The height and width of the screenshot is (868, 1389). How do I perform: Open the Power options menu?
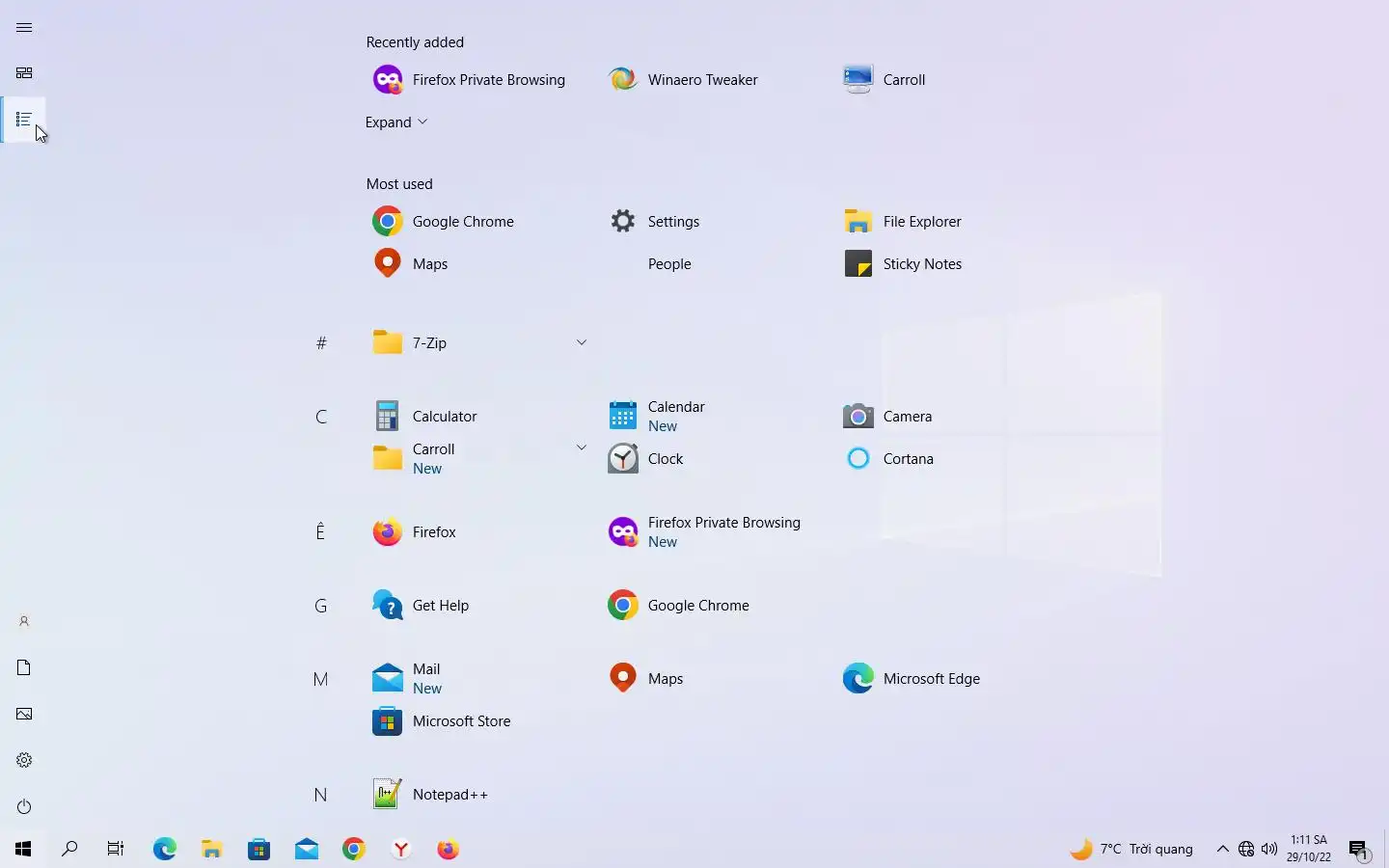point(24,807)
